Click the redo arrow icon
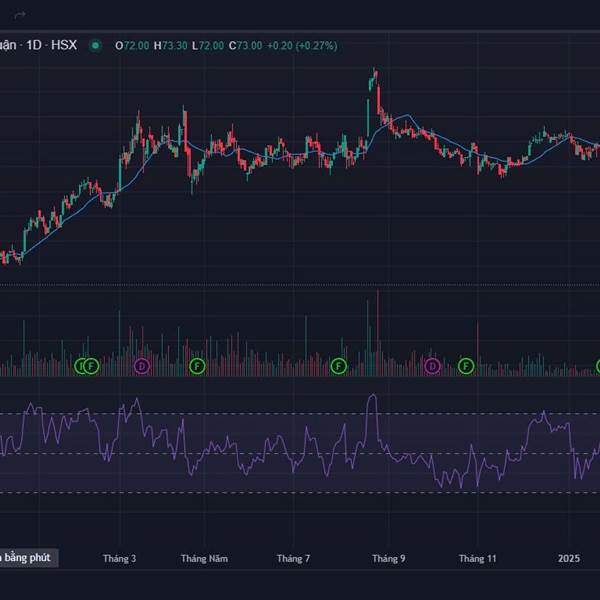This screenshot has width=600, height=600. (20, 15)
